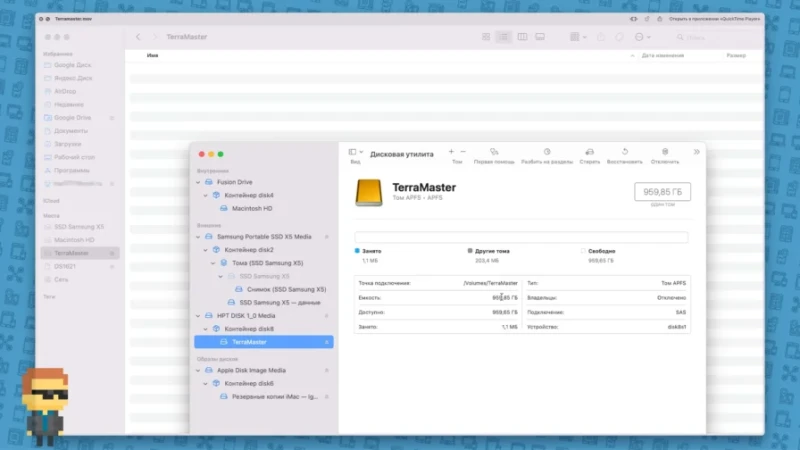This screenshot has height=450, width=800.
Task: Collapse the Volumes (SSD Samsung X5) group
Action: pyautogui.click(x=213, y=263)
